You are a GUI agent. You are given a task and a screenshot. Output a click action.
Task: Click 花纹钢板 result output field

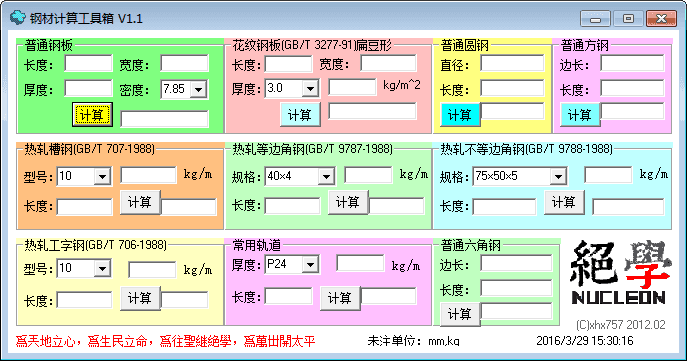pos(372,111)
